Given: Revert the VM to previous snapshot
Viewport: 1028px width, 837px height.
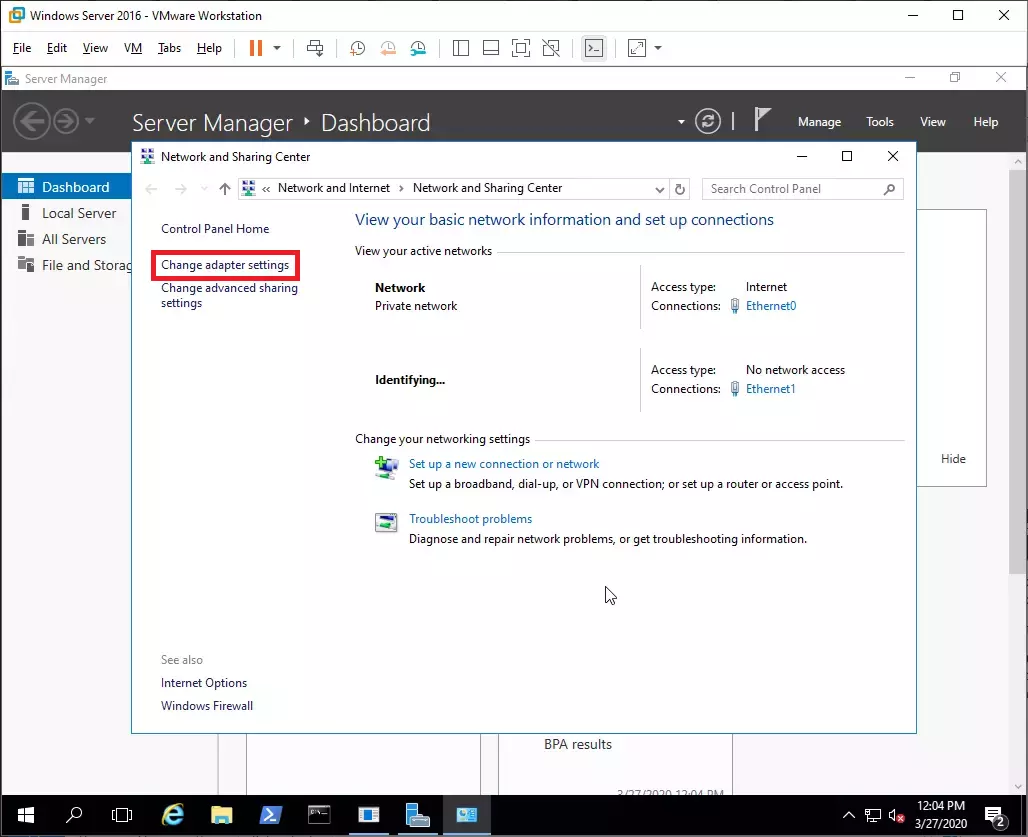Looking at the screenshot, I should (388, 48).
